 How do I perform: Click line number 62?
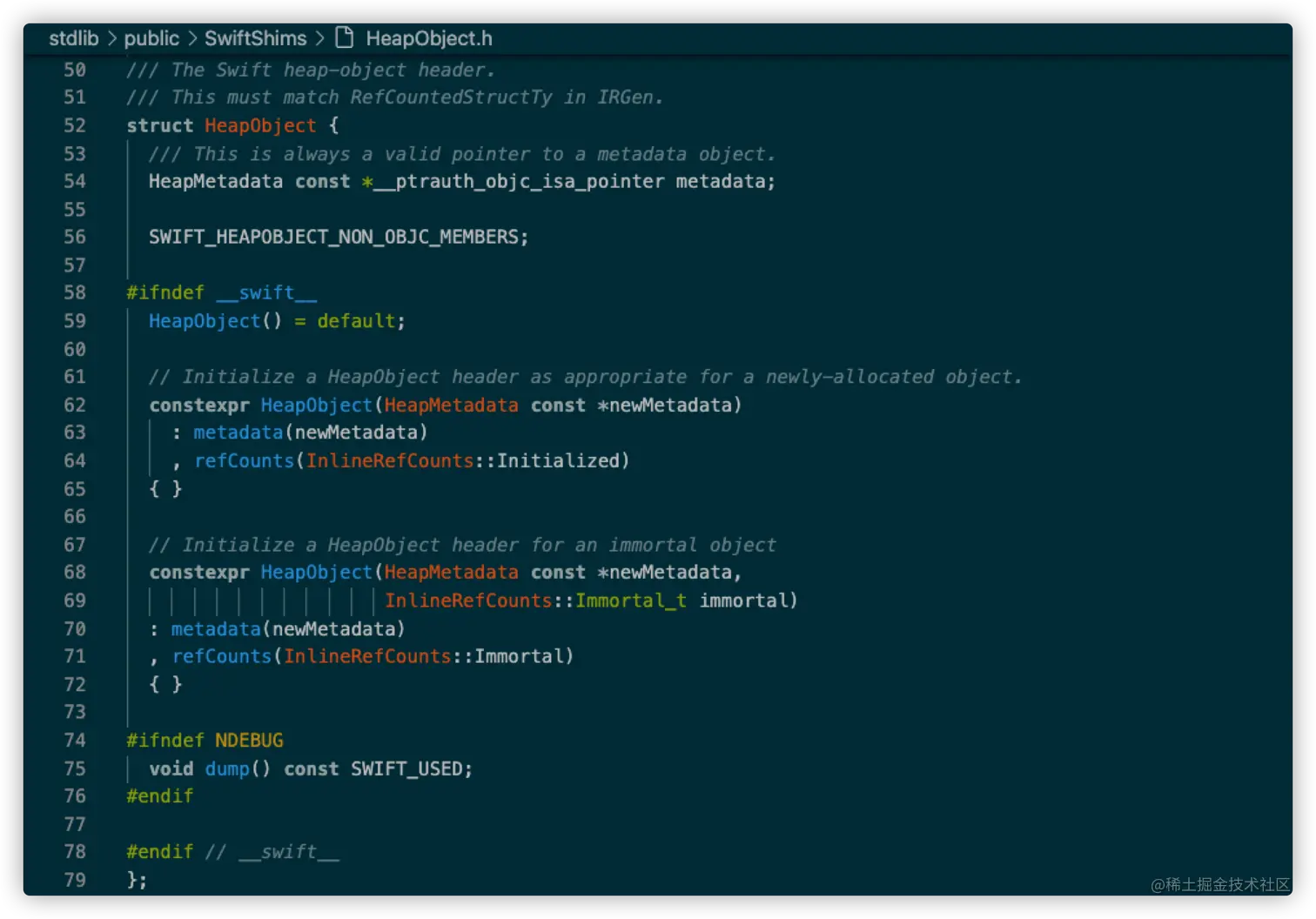(x=75, y=405)
